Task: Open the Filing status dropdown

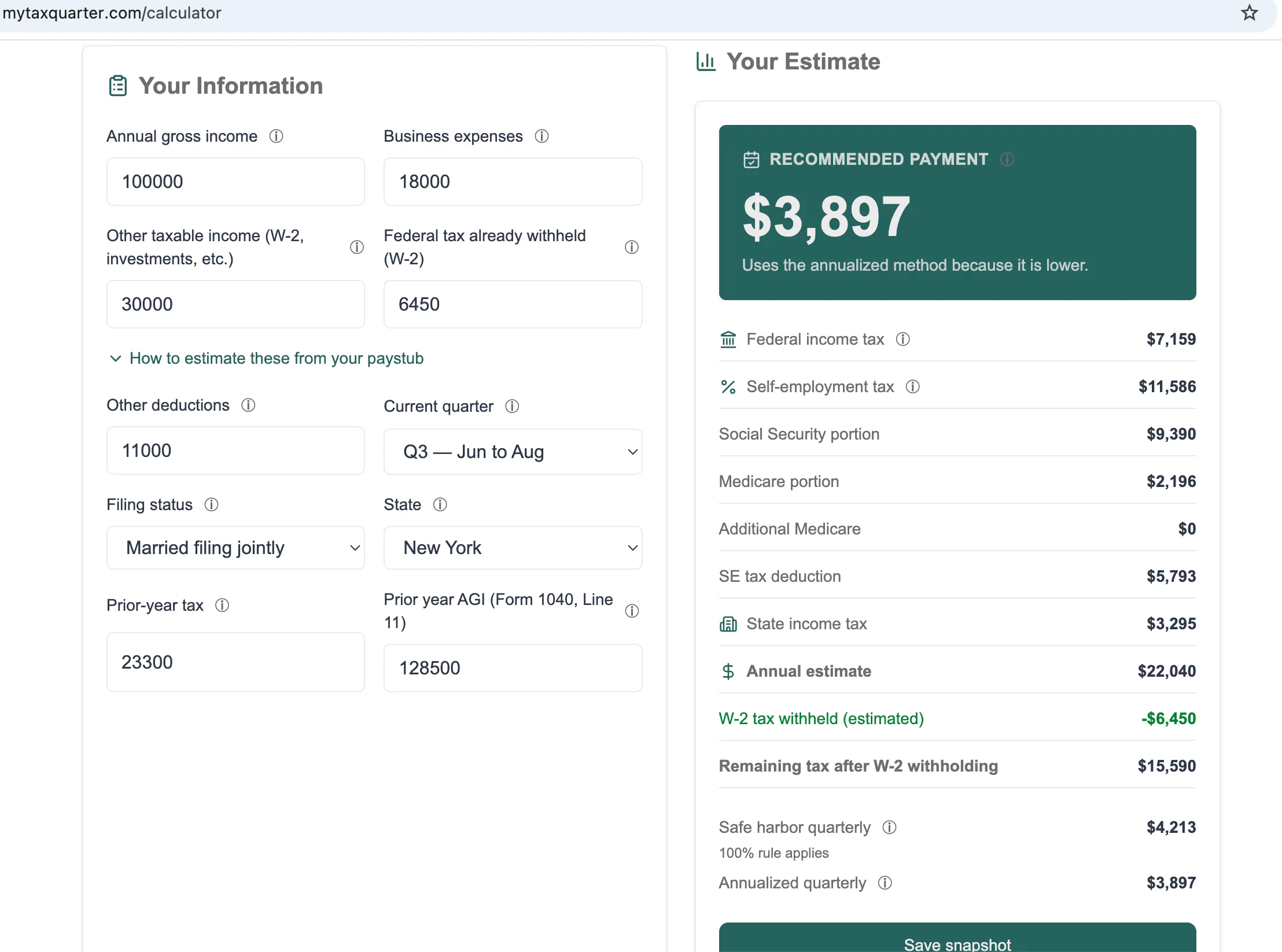Action: [235, 548]
